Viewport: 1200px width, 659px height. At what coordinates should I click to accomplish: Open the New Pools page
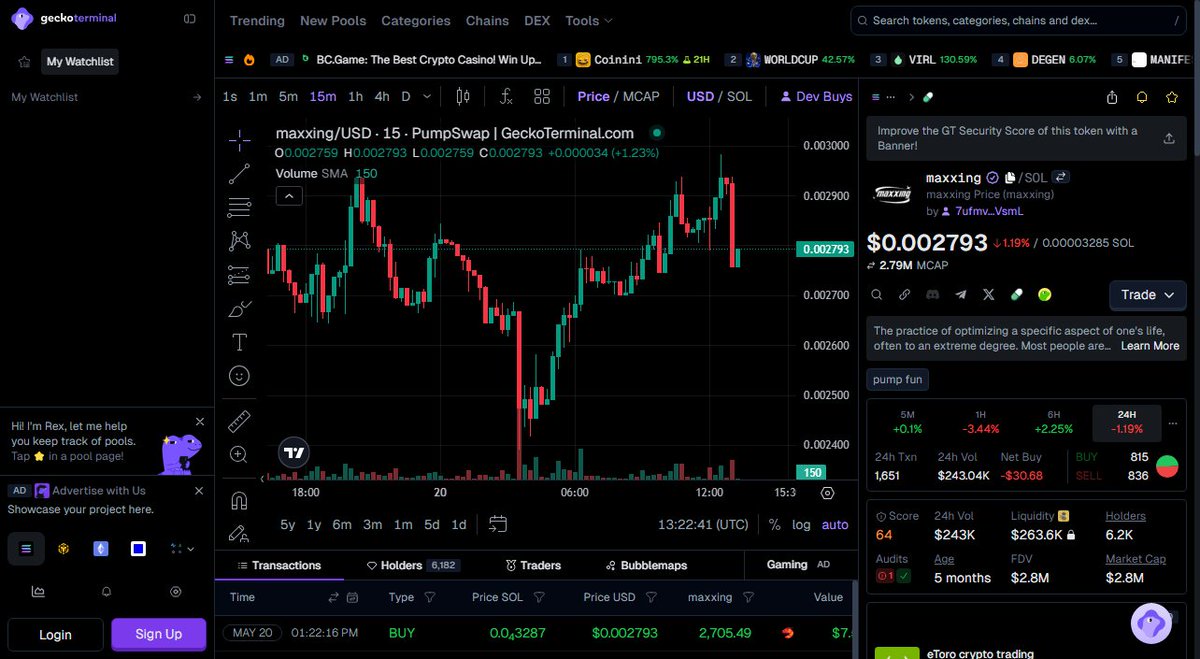coord(333,20)
